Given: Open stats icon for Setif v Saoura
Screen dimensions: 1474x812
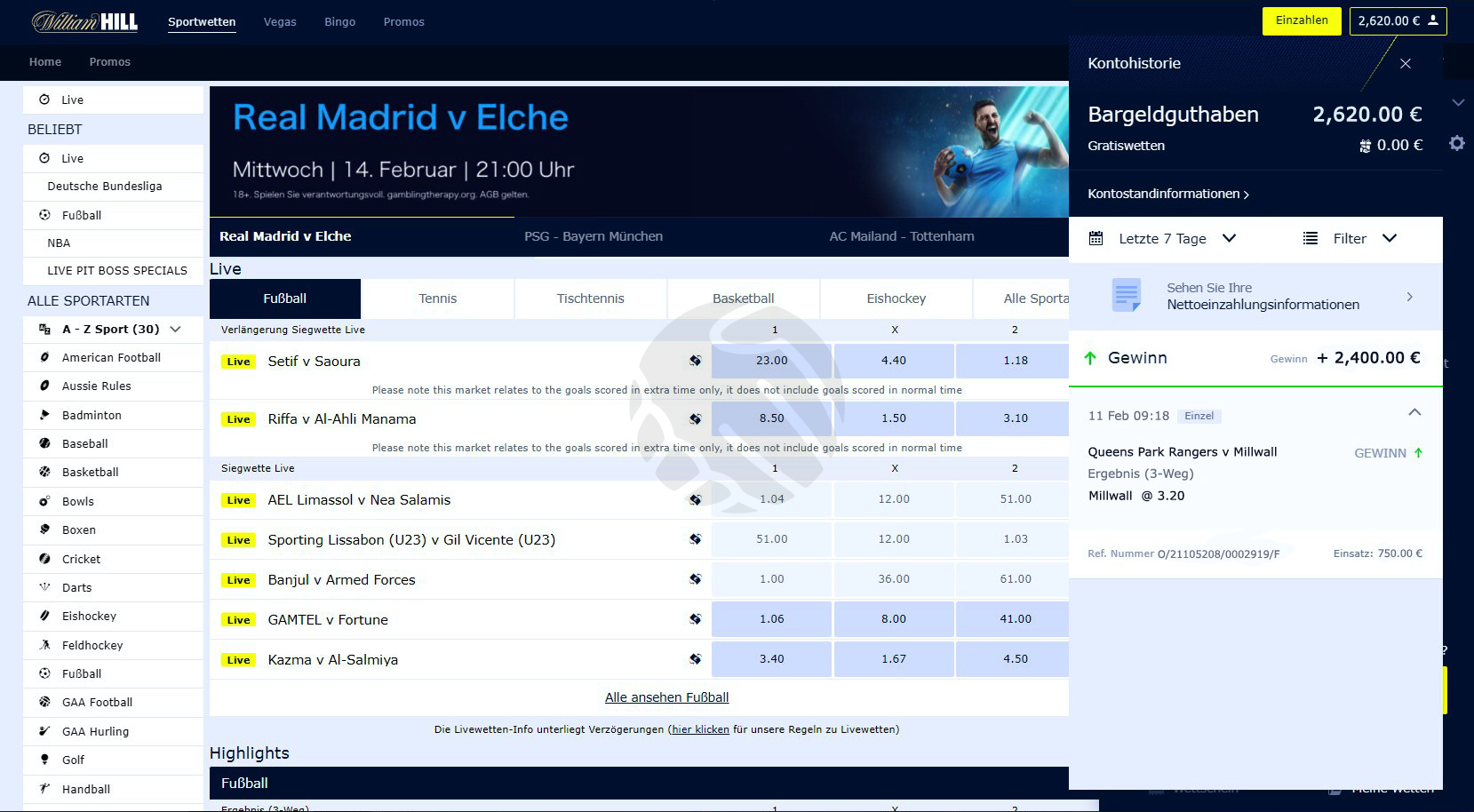Looking at the screenshot, I should point(695,361).
